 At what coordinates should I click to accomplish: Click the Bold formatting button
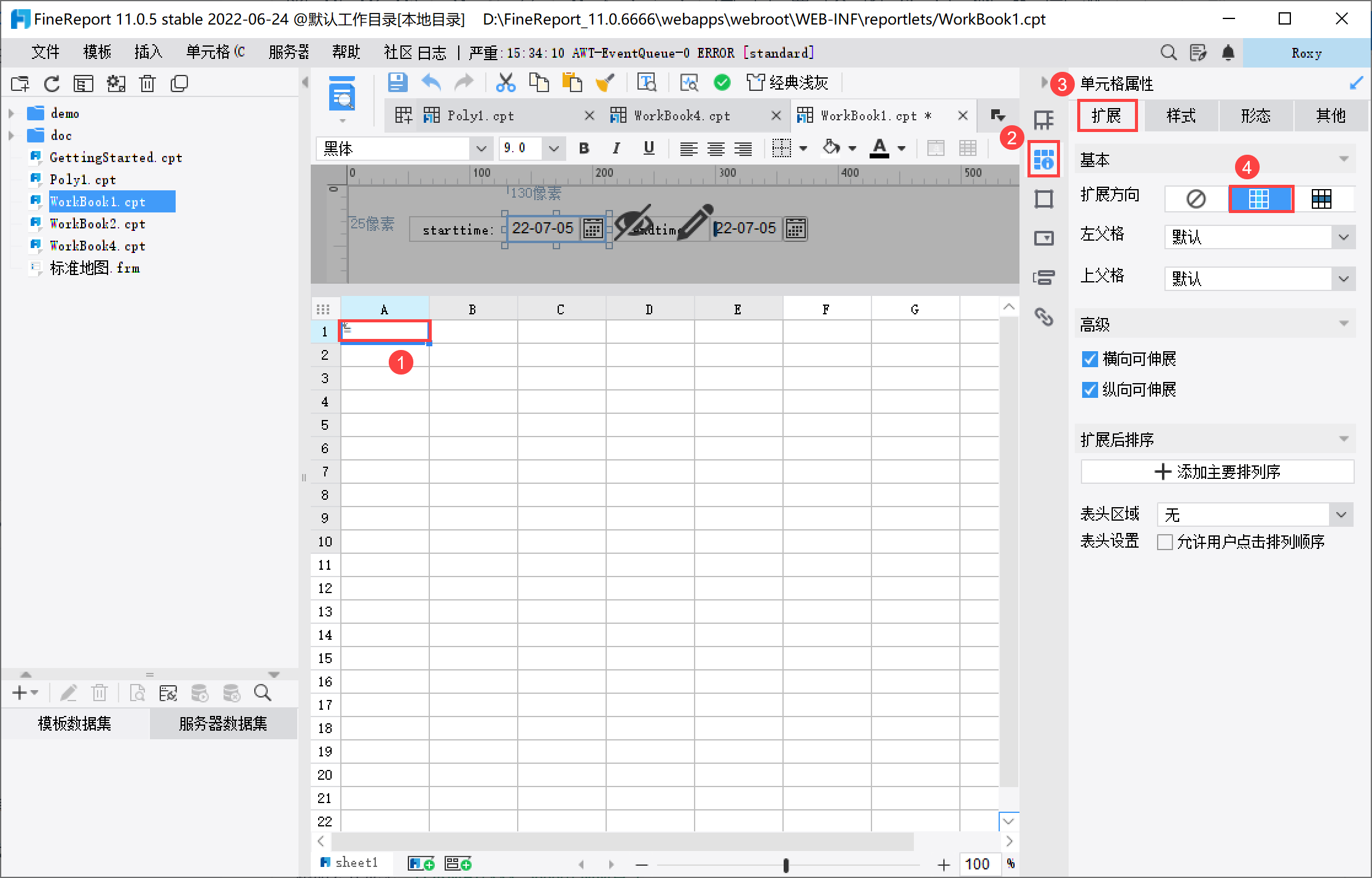584,148
